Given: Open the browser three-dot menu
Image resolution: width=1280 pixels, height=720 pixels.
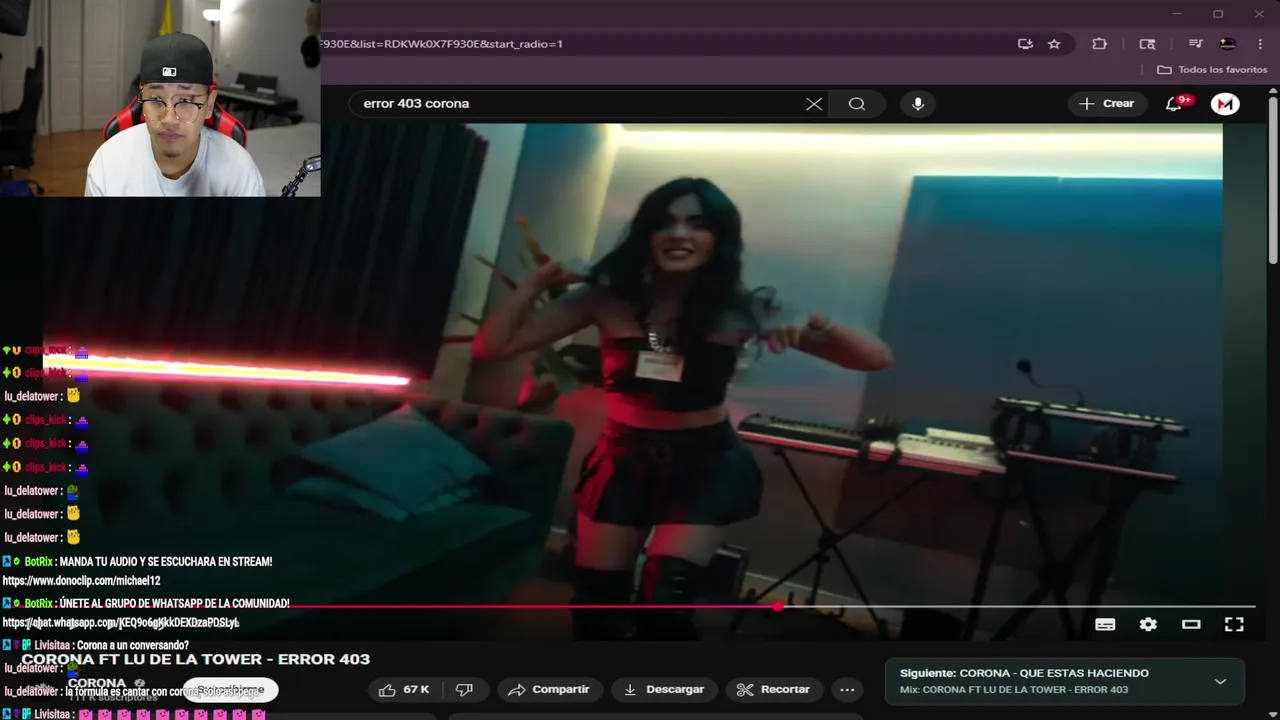Looking at the screenshot, I should 1260,44.
